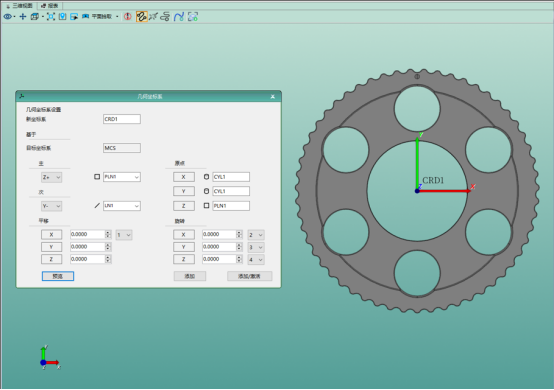Click the translation Z value field

pos(88,259)
